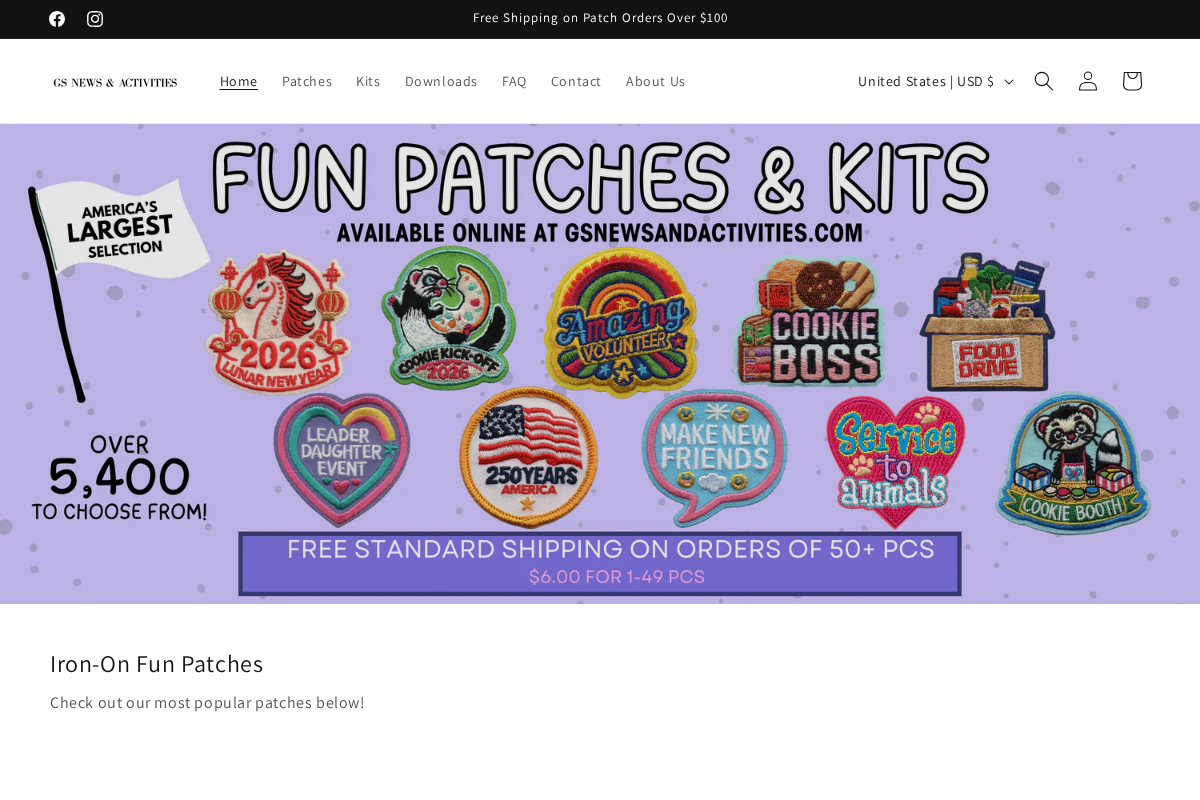Select the Home menu item
Screen dimensions: 1200x800
[238, 81]
